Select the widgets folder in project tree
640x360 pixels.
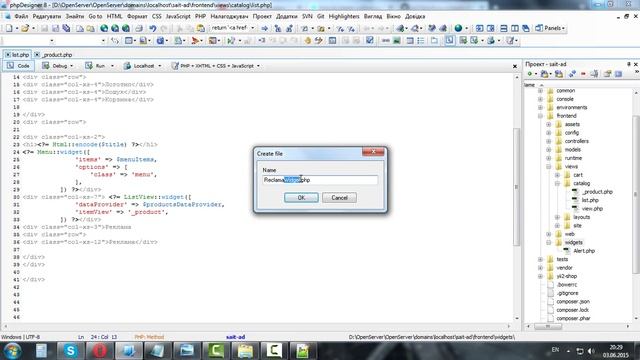click(x=573, y=242)
